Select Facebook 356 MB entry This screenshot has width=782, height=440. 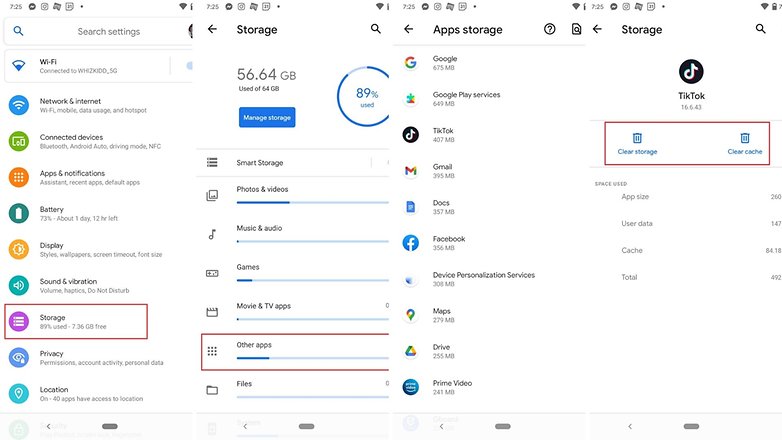(489, 243)
